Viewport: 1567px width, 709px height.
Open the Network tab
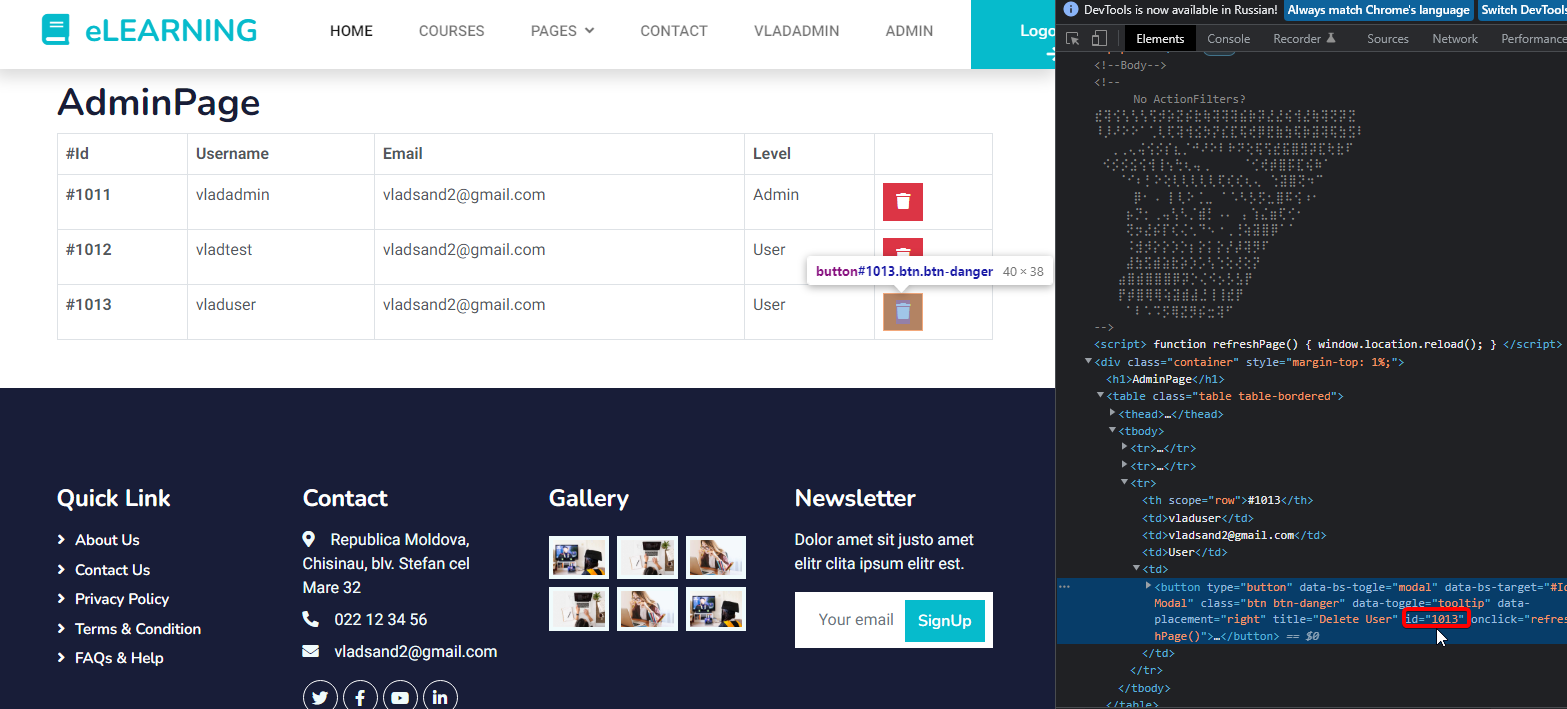pos(1454,39)
